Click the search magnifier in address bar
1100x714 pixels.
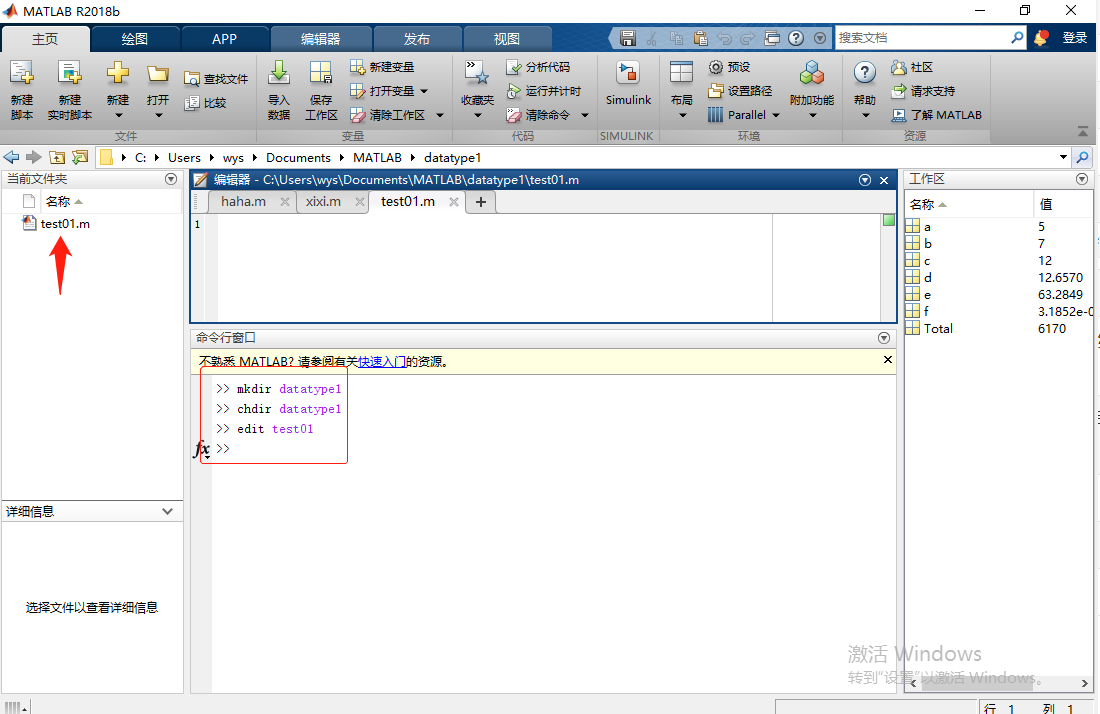[1082, 157]
